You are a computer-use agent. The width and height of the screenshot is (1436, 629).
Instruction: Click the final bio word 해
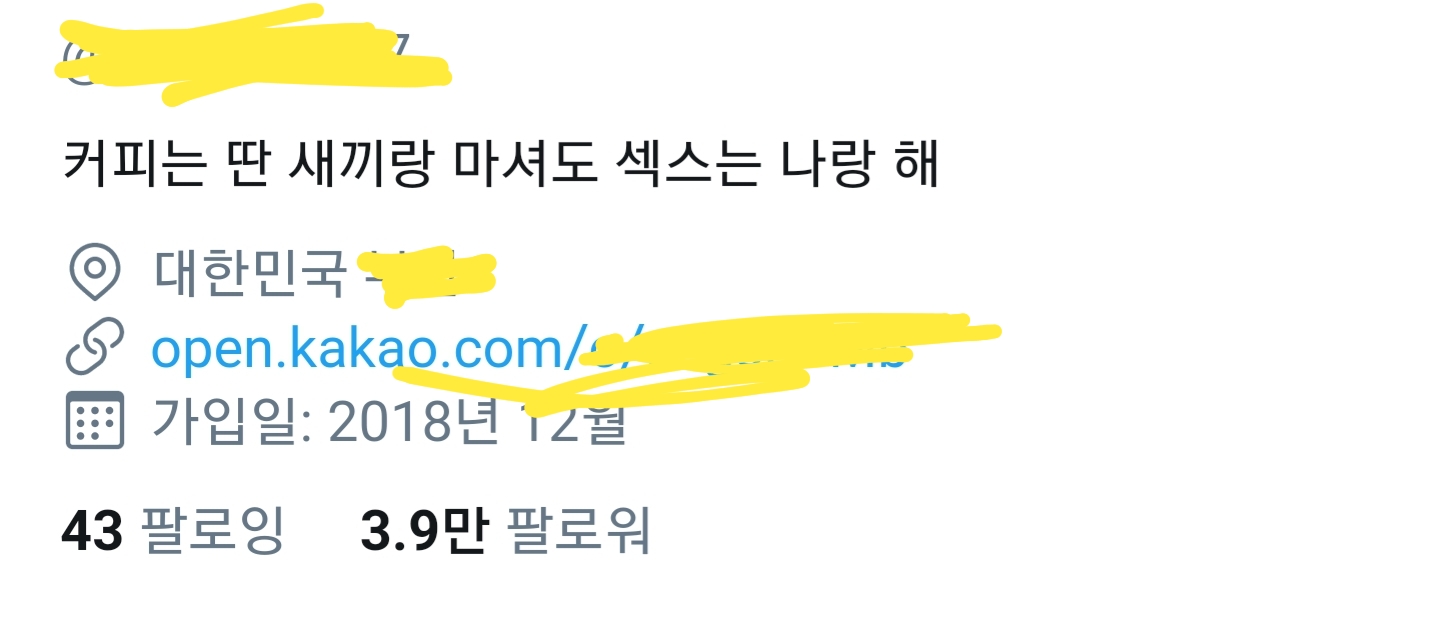pos(915,165)
